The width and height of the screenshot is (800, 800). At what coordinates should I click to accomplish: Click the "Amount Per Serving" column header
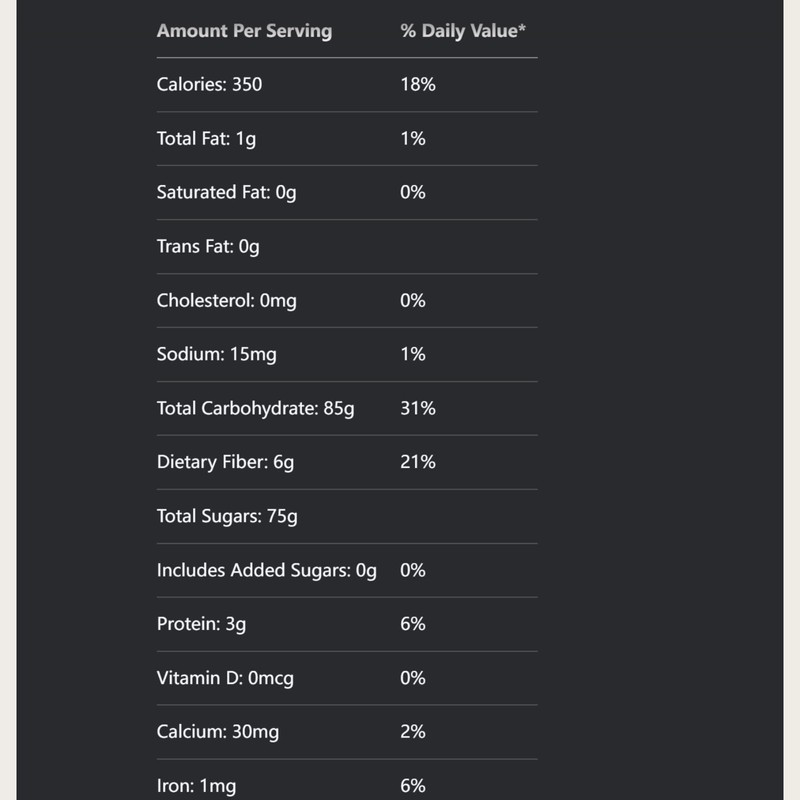(x=244, y=30)
